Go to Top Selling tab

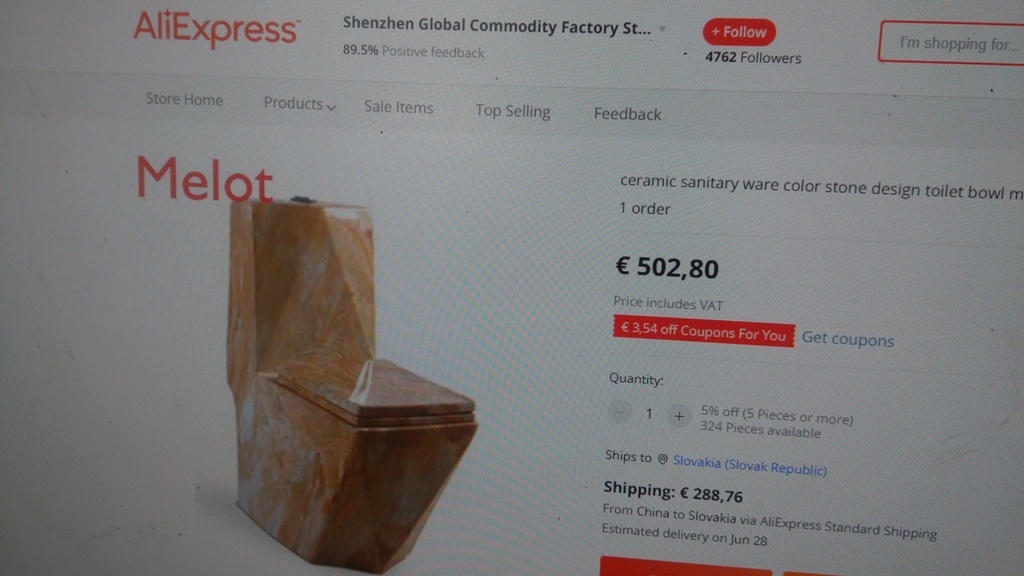click(x=513, y=111)
